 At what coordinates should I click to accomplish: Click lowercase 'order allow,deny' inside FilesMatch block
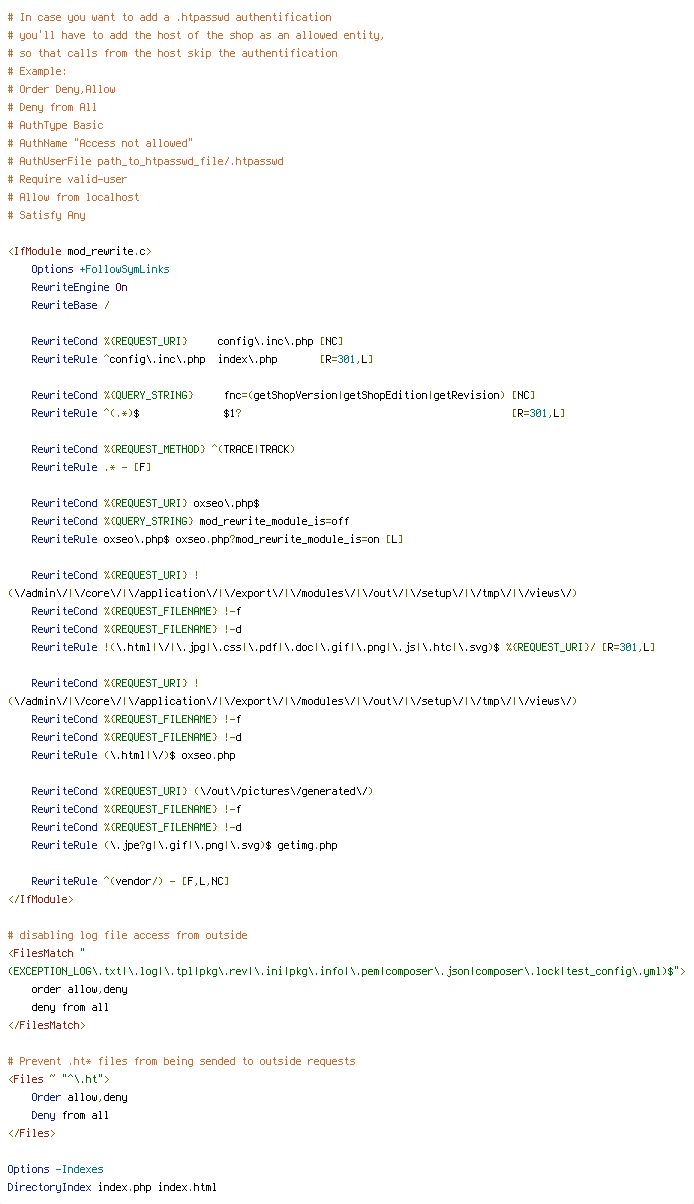pos(79,989)
